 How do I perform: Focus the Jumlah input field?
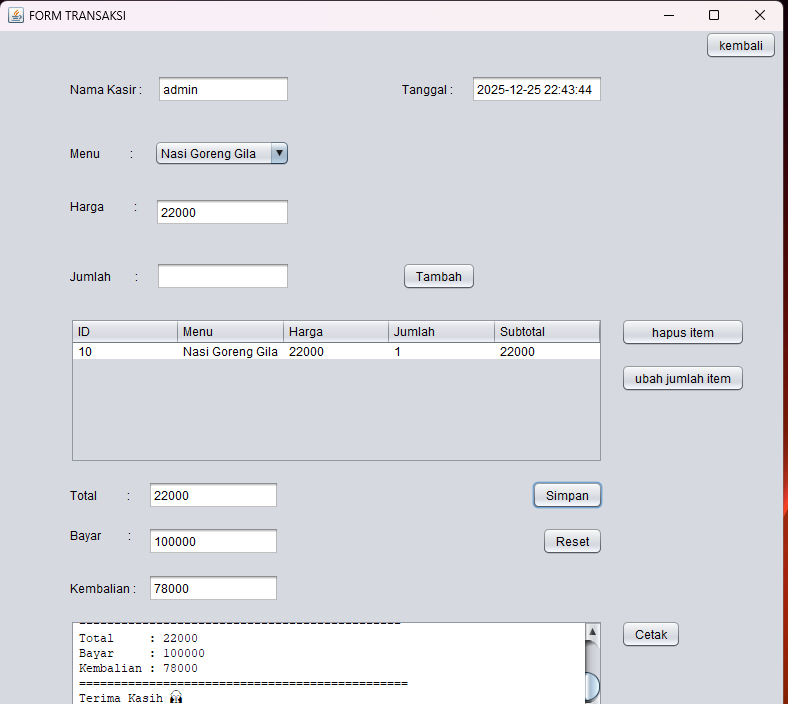[222, 276]
